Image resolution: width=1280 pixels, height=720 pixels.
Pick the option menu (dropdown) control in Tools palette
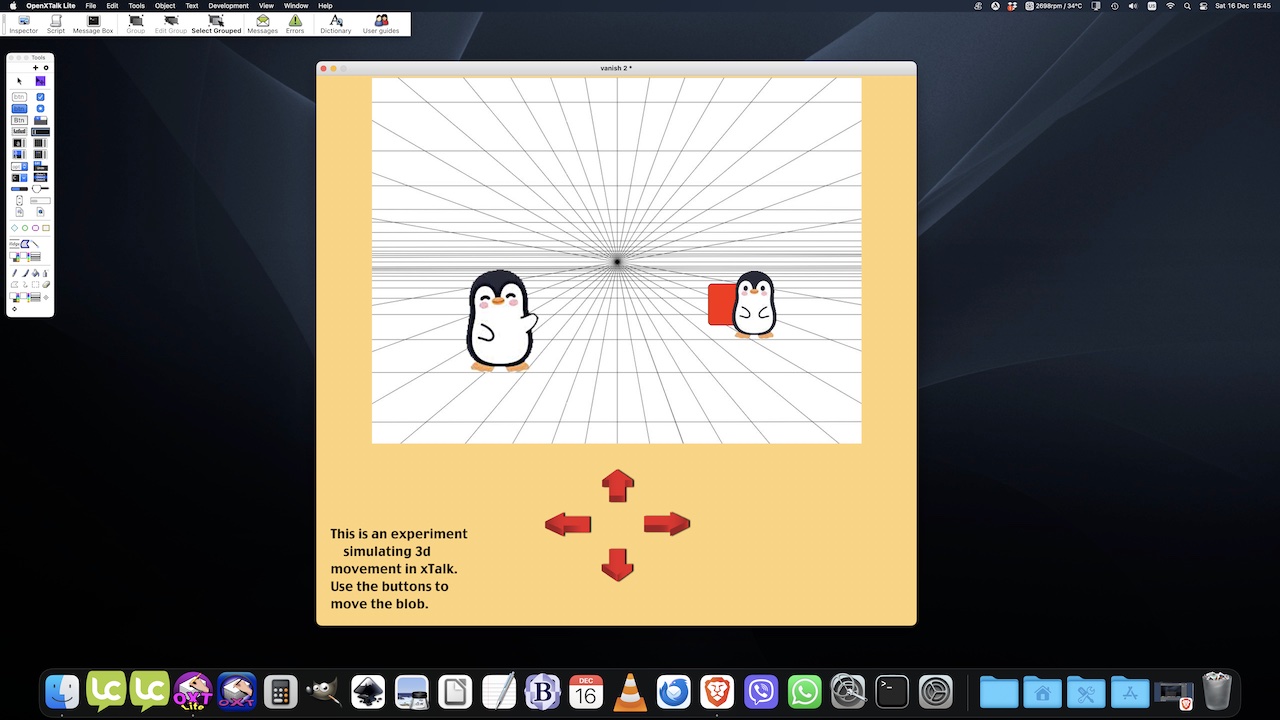[x=19, y=166]
